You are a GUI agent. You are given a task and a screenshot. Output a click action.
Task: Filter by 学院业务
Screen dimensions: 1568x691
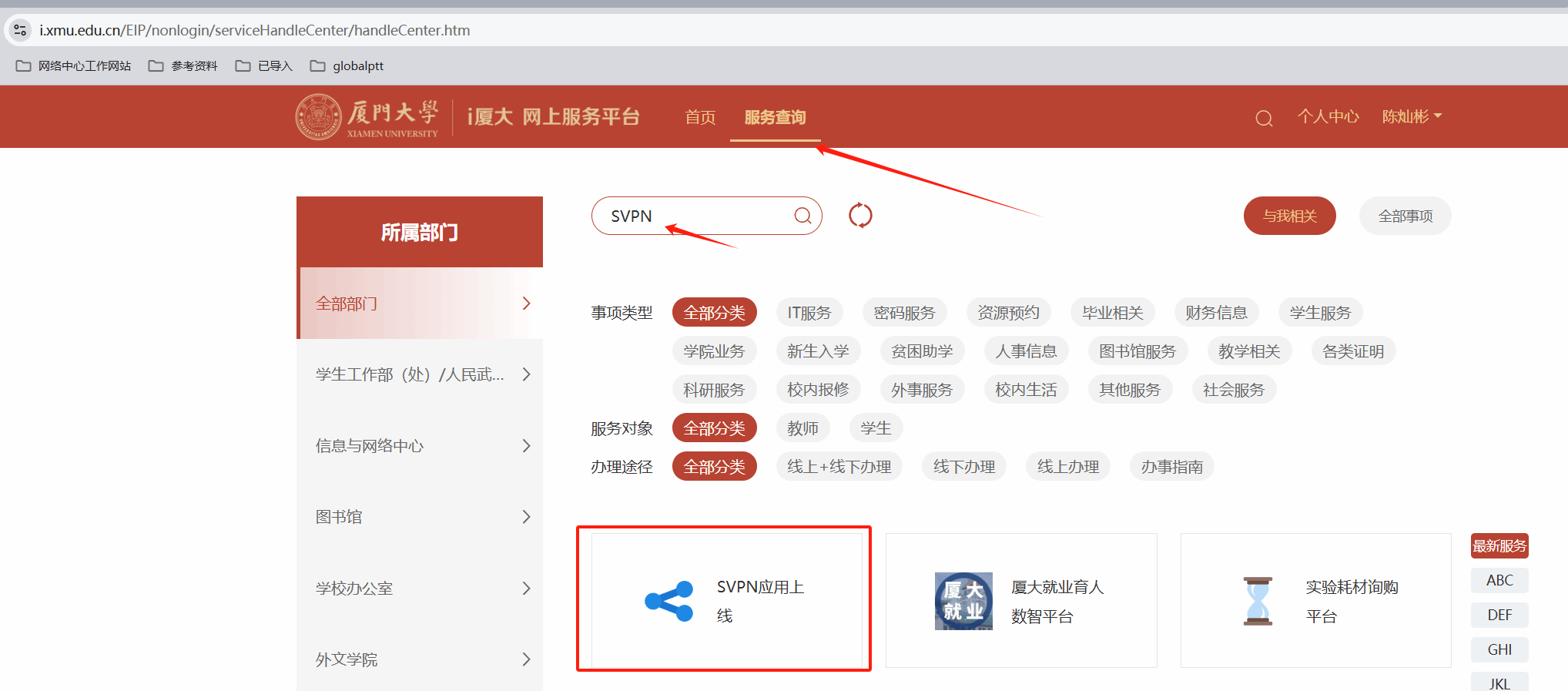click(715, 351)
